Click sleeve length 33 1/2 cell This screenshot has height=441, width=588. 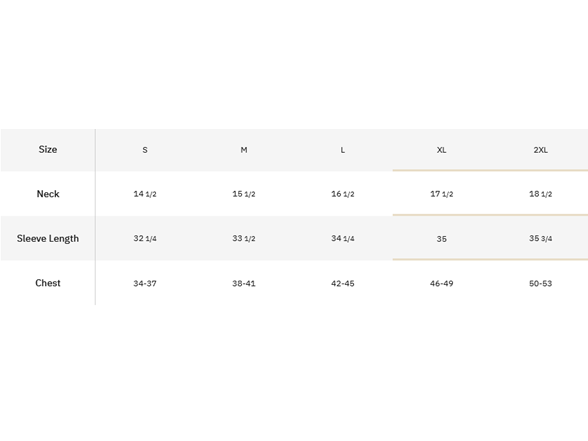point(244,238)
